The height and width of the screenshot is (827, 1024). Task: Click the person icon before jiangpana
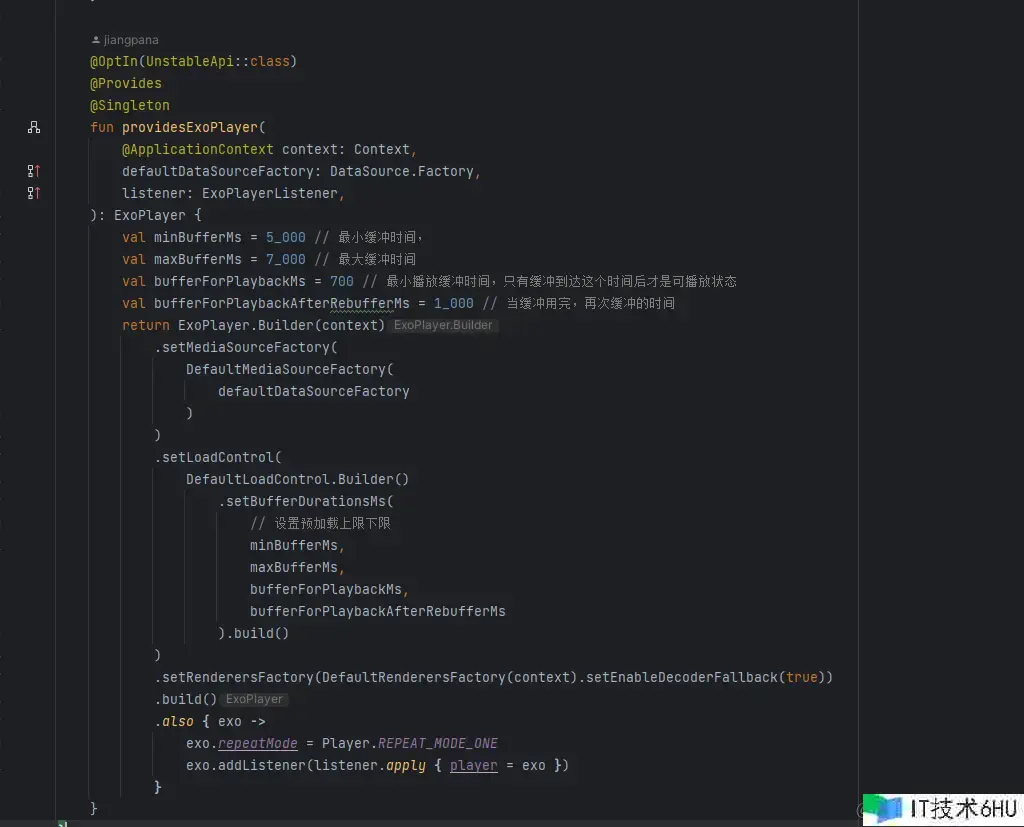pyautogui.click(x=96, y=40)
